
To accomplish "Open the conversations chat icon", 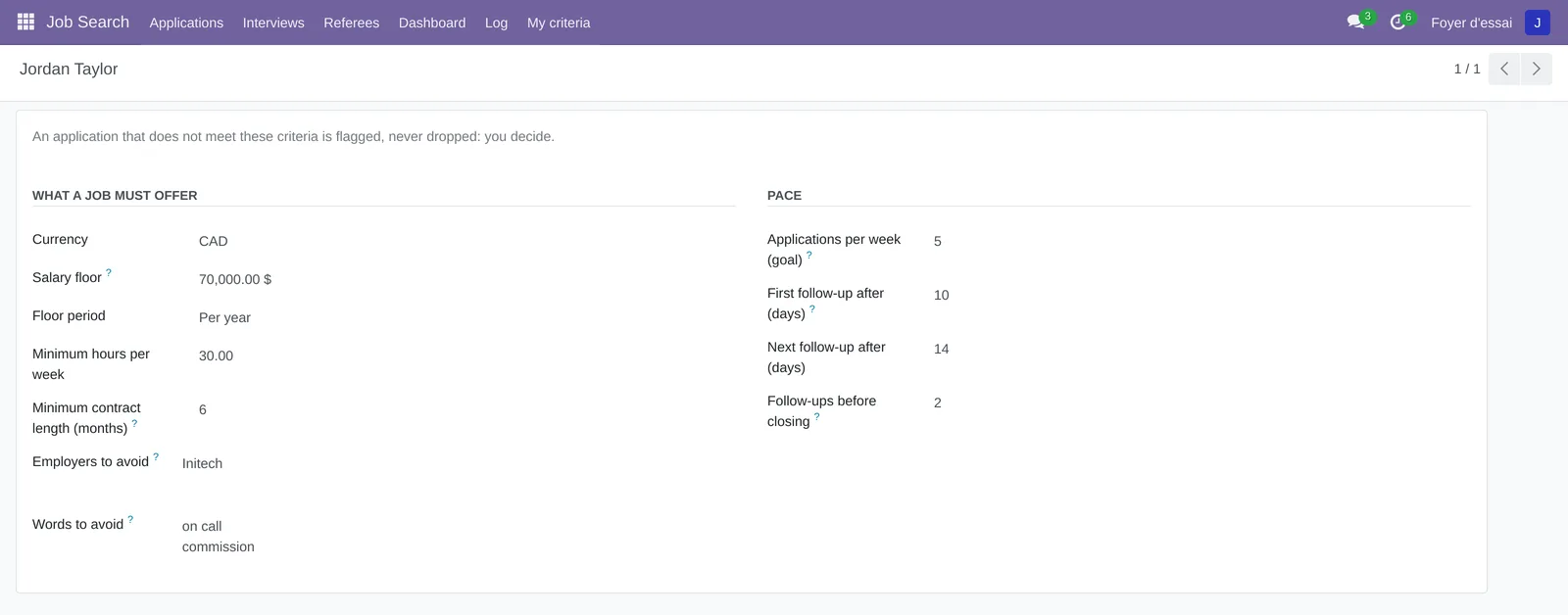I will (x=1356, y=22).
